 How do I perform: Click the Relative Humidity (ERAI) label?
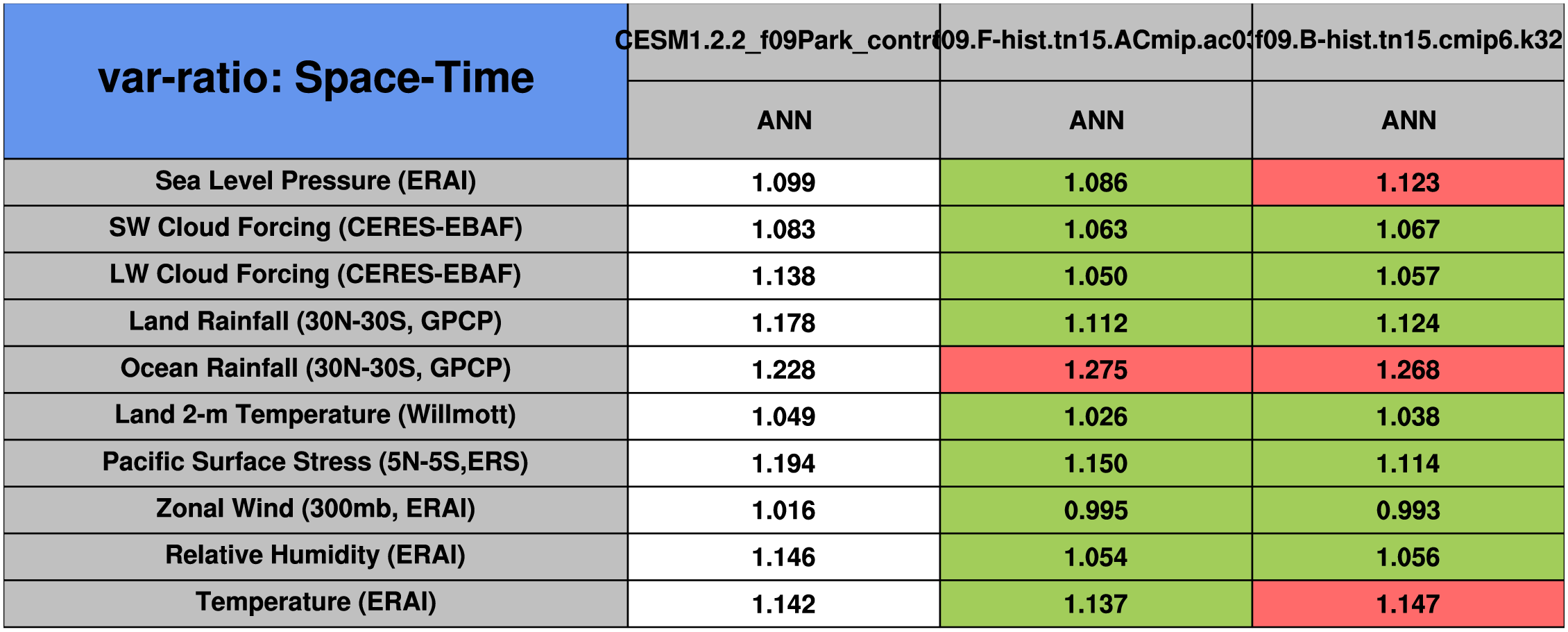tap(316, 555)
